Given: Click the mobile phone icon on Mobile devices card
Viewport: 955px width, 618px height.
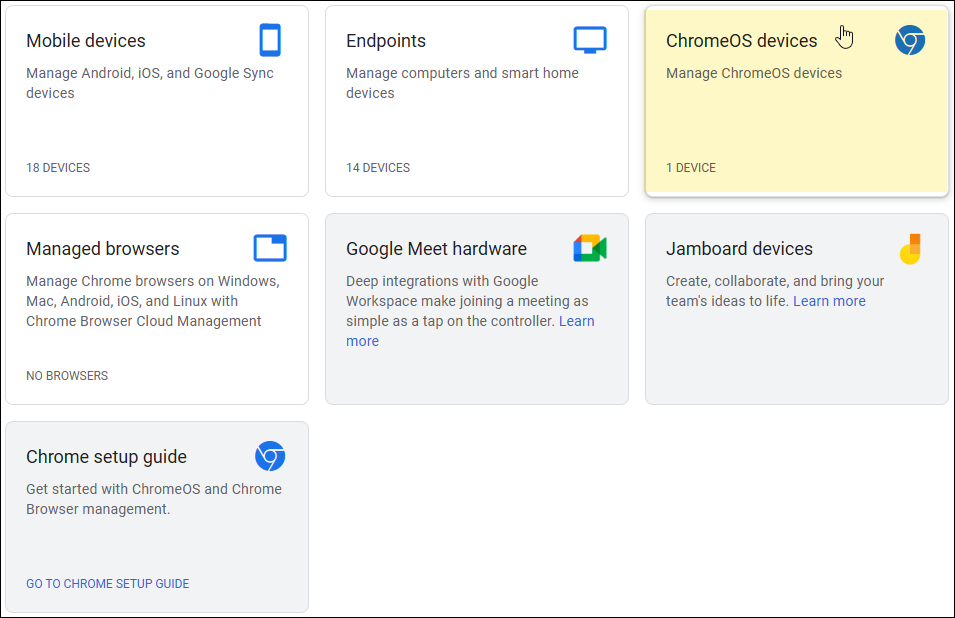Looking at the screenshot, I should point(270,40).
